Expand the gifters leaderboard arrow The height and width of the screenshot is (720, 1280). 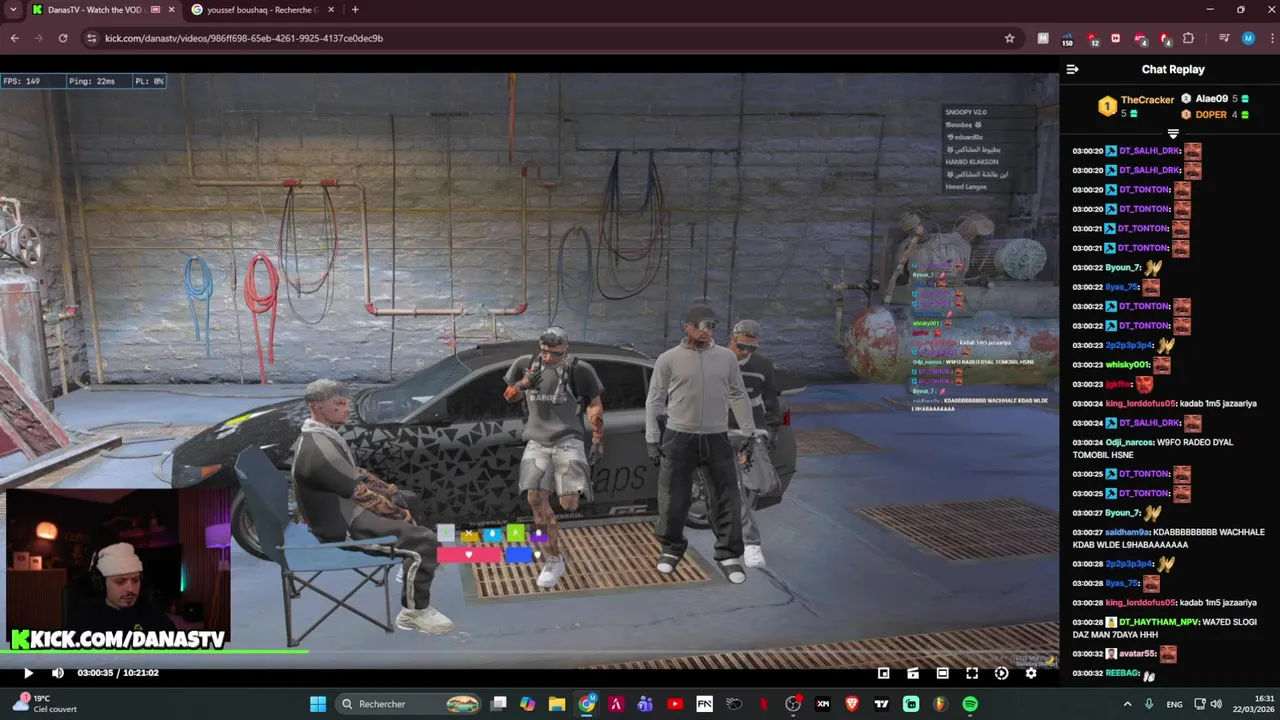coord(1173,133)
